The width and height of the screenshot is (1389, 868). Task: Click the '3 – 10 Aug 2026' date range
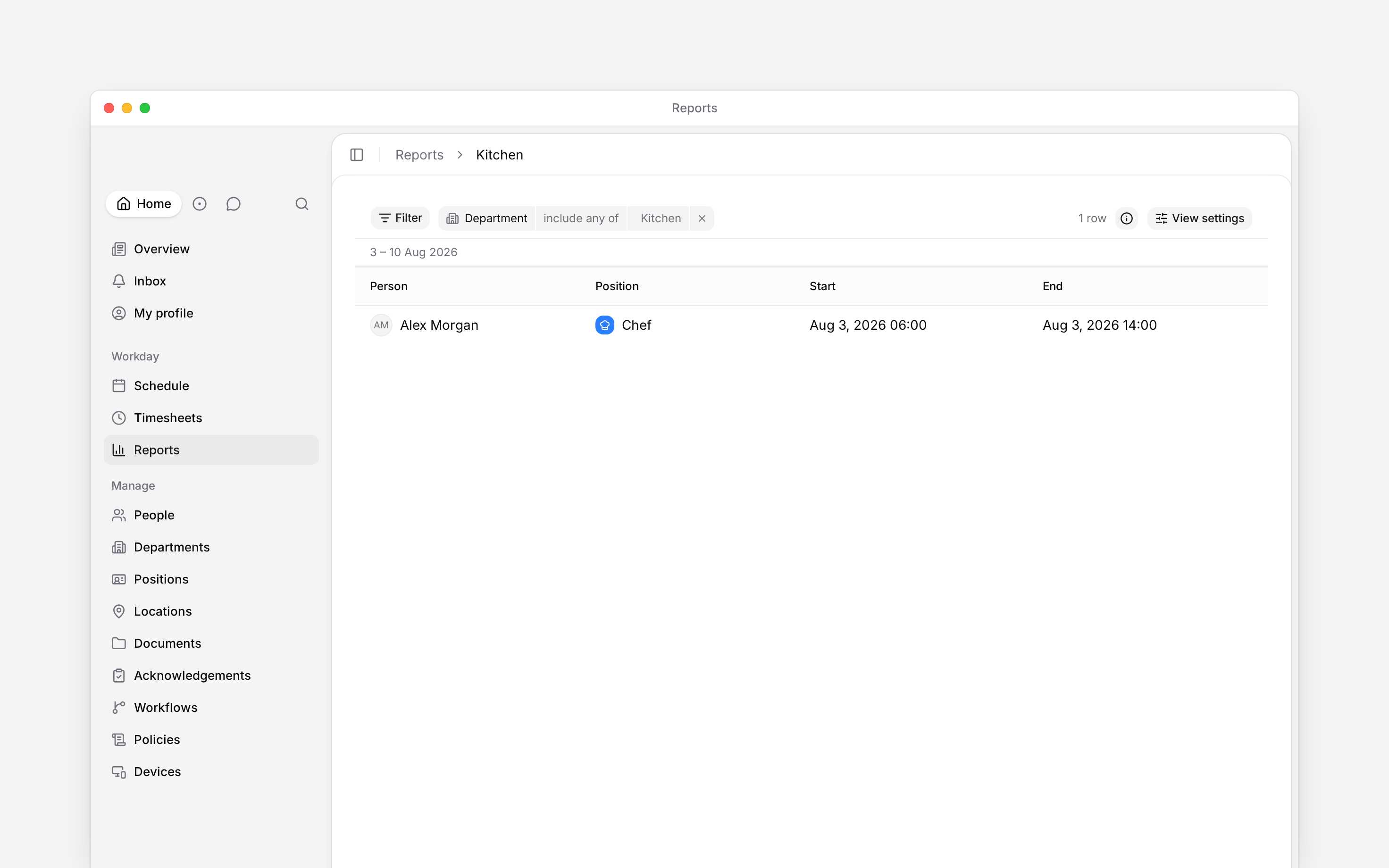click(x=413, y=252)
